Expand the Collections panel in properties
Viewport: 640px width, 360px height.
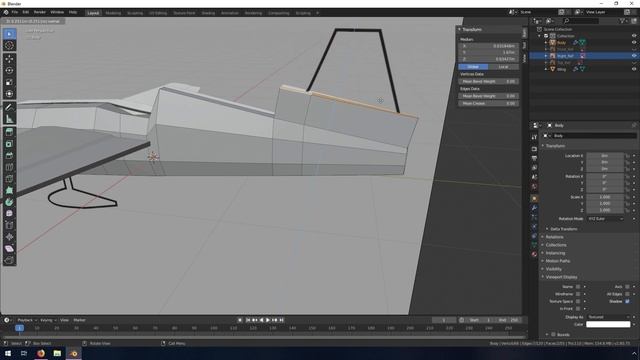[555, 245]
